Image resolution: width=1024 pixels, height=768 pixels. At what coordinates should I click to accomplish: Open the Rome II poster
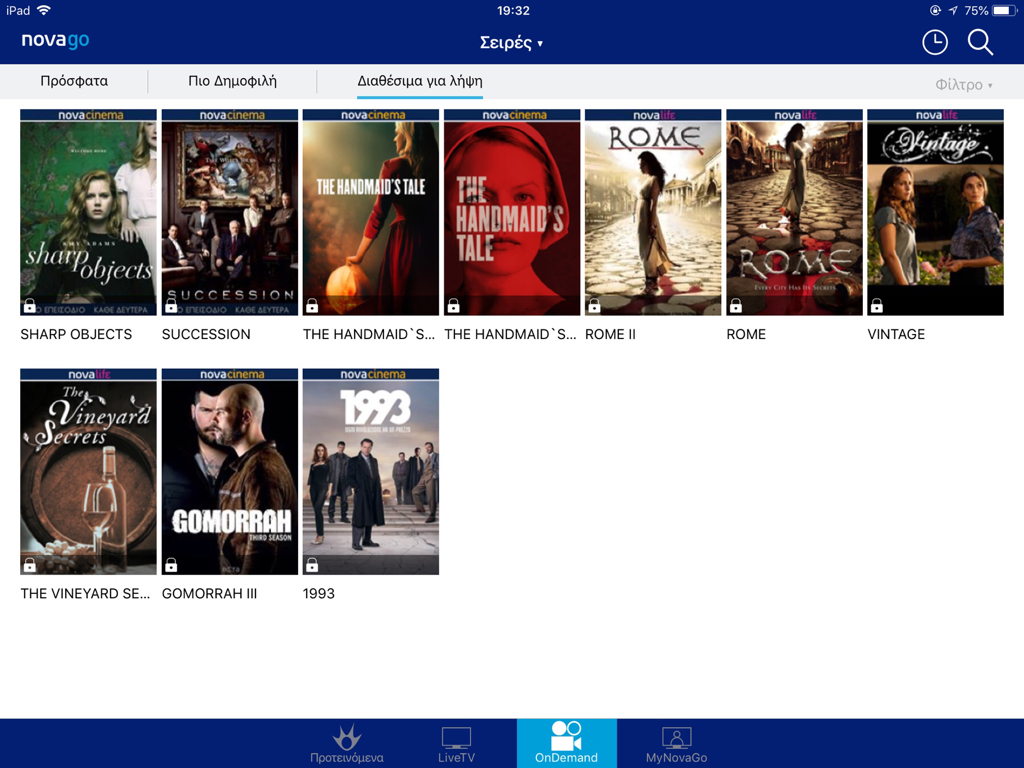(653, 212)
